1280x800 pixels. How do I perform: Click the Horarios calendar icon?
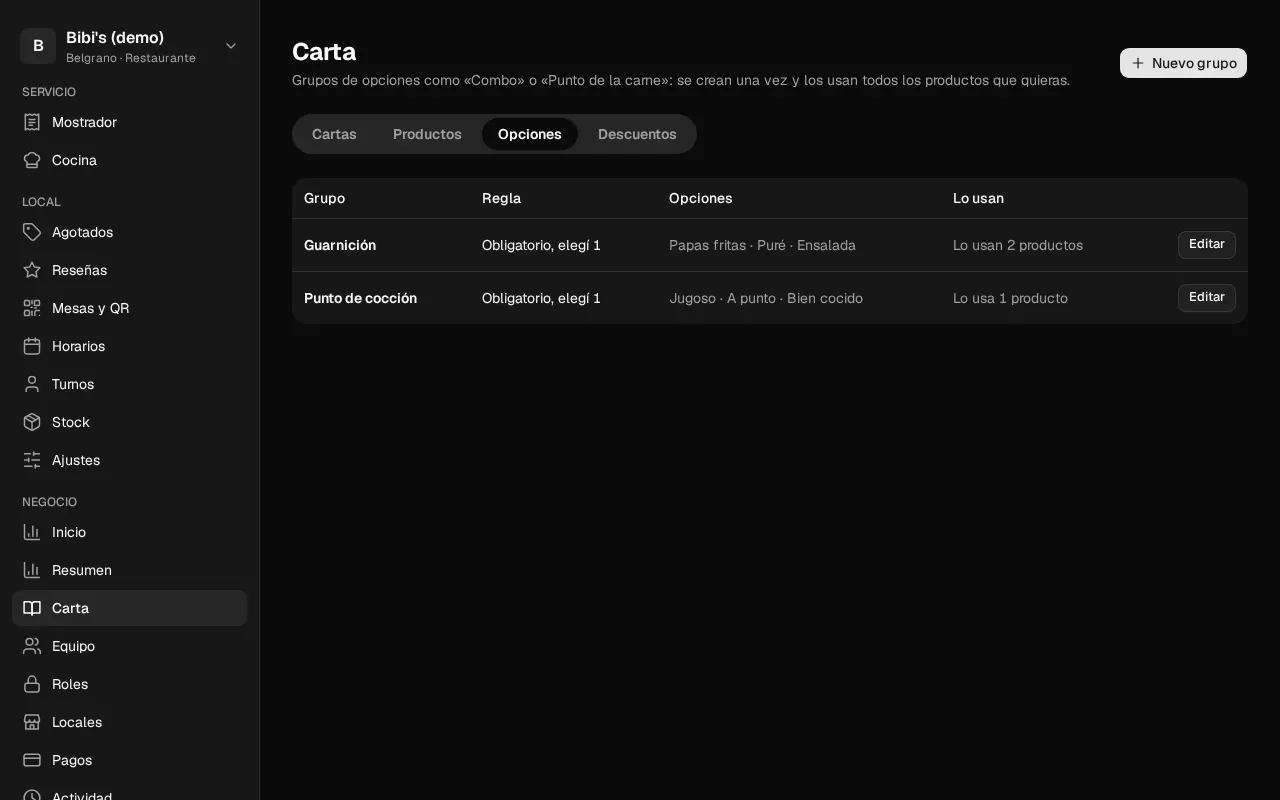point(32,346)
